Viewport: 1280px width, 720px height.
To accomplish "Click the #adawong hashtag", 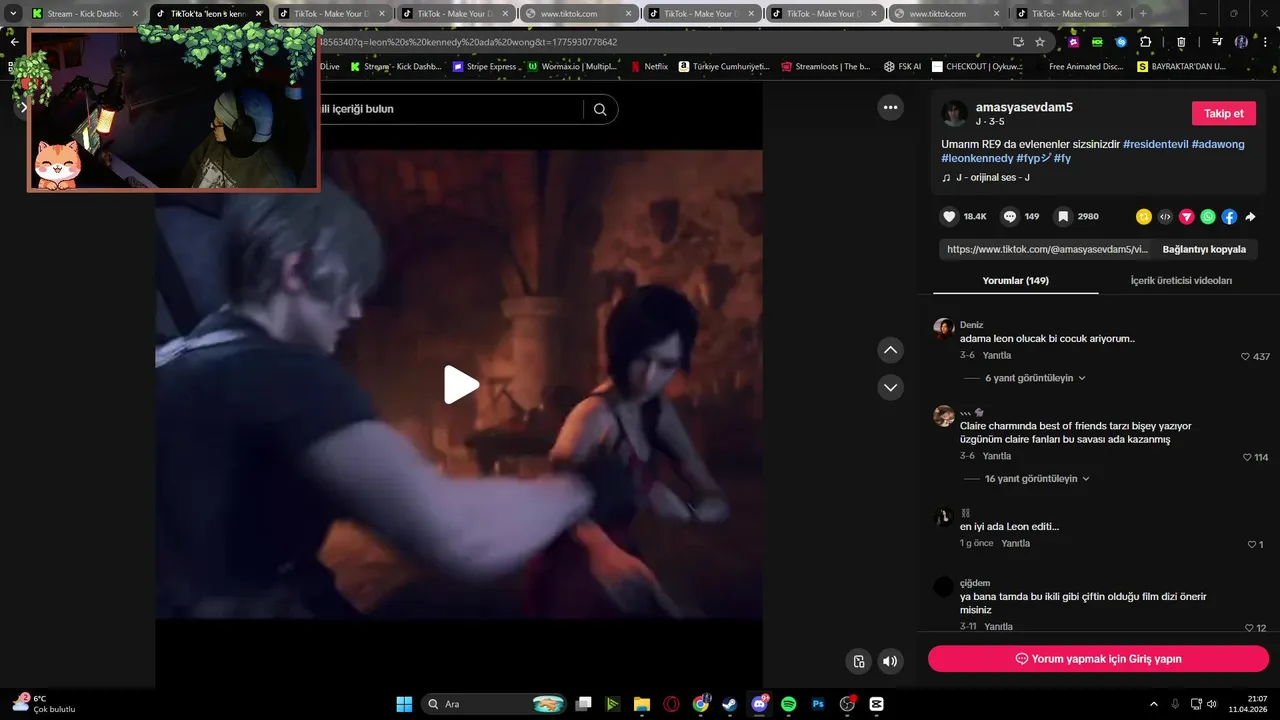I will (1218, 144).
